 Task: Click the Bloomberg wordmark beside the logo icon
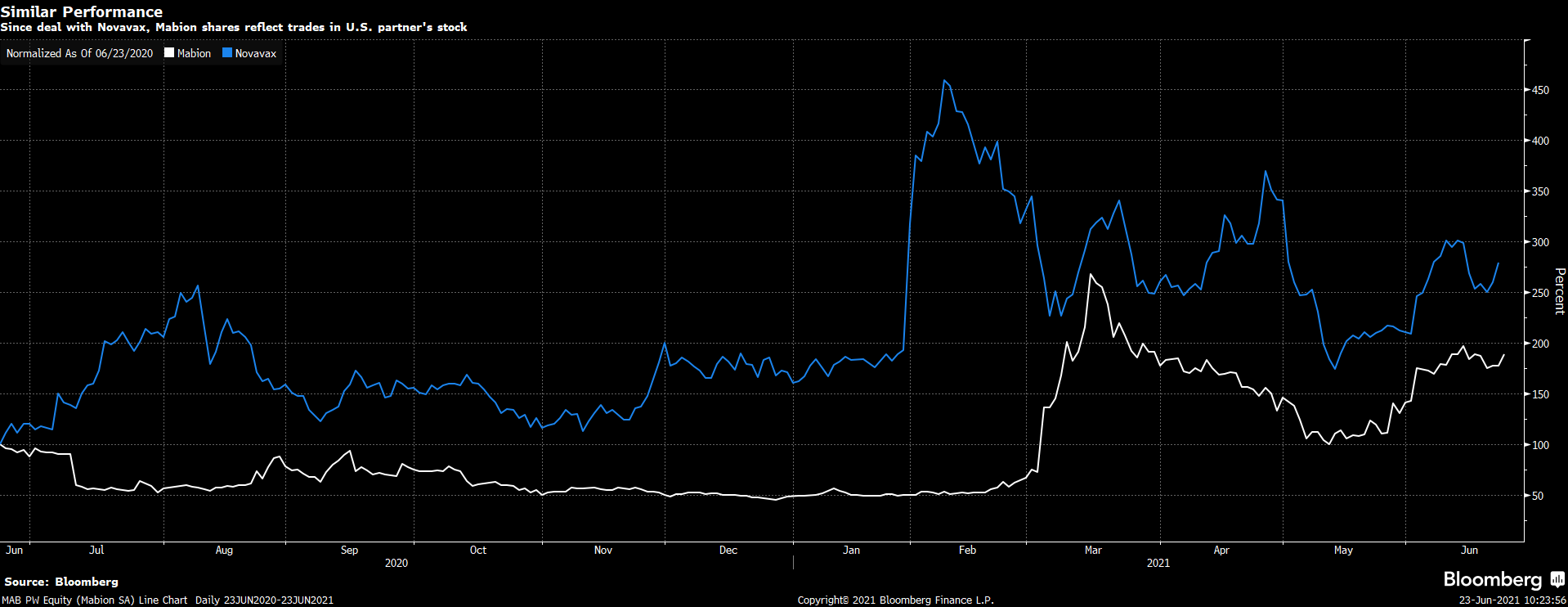[x=1493, y=579]
